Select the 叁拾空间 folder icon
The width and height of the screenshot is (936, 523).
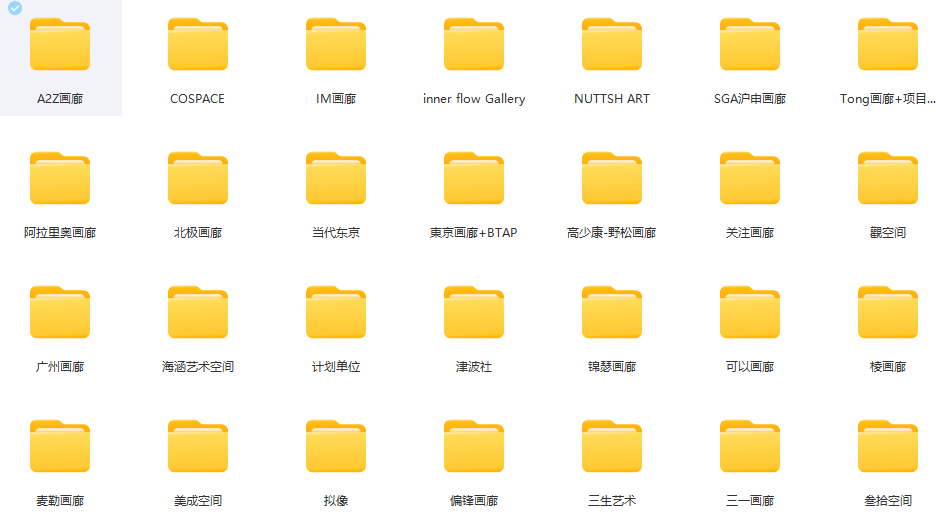point(887,447)
